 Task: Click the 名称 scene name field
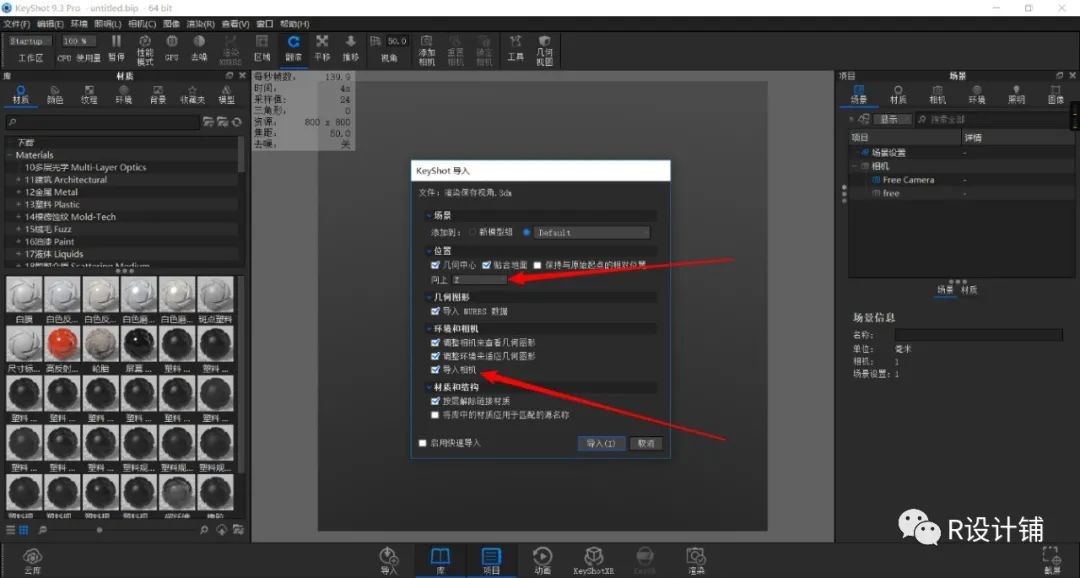pyautogui.click(x=979, y=335)
